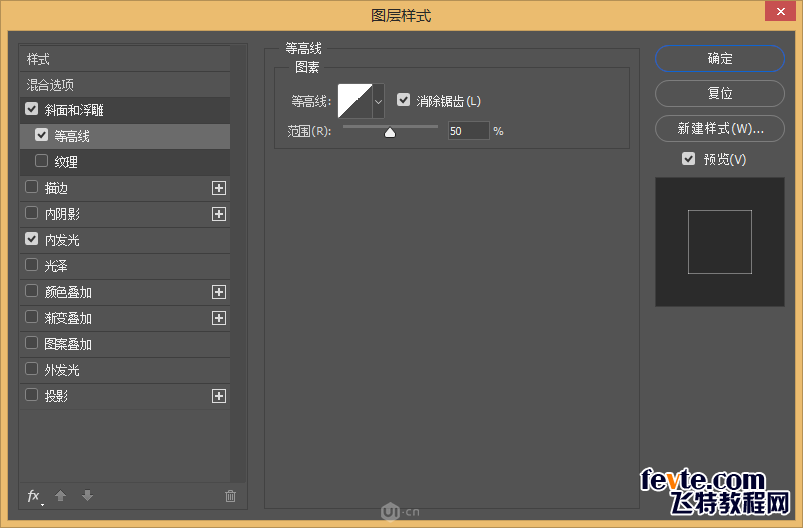Screen dimensions: 803x528
Task: Add another 颜色叠加 with plus icon
Action: pyautogui.click(x=219, y=292)
